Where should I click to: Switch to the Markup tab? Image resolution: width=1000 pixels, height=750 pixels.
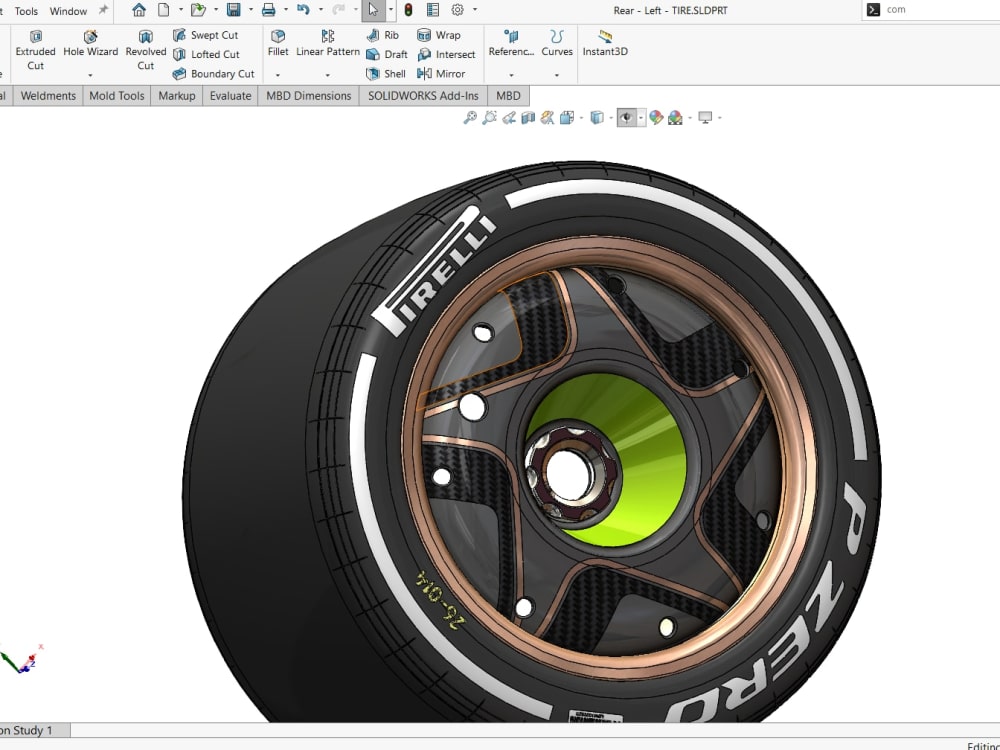[x=177, y=96]
